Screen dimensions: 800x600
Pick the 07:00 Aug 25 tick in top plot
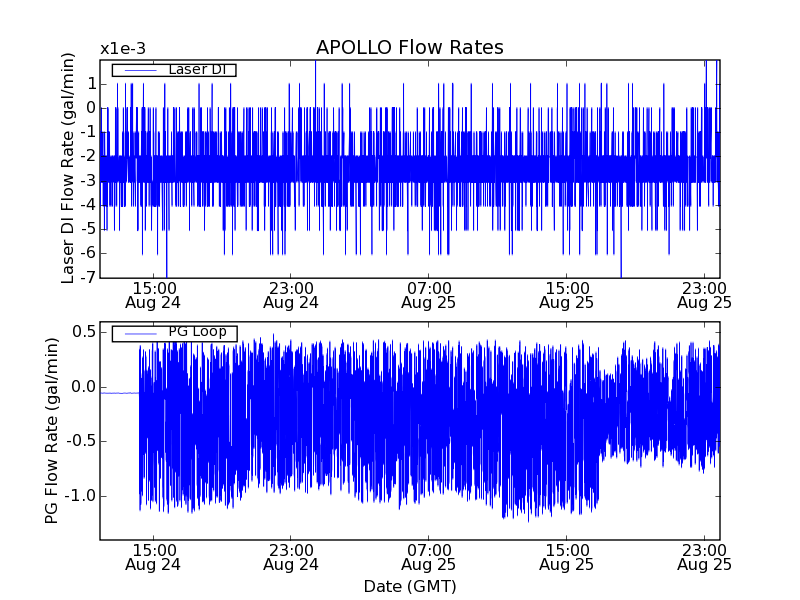428,294
